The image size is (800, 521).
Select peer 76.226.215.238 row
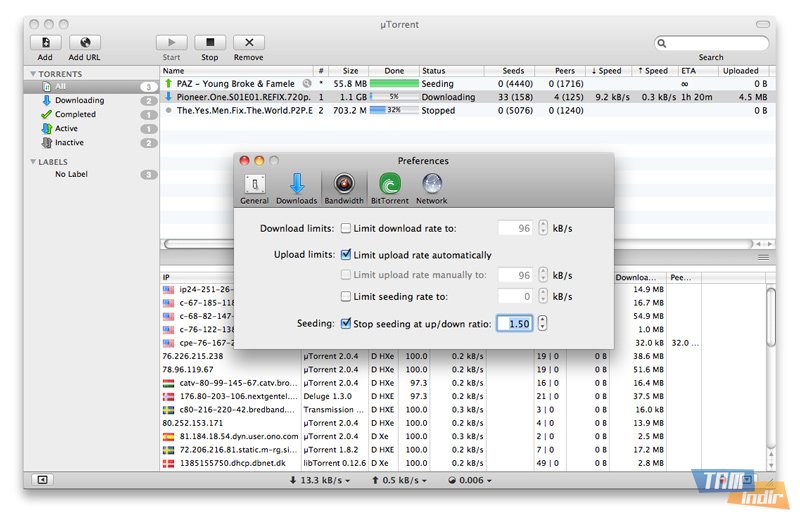coord(464,356)
